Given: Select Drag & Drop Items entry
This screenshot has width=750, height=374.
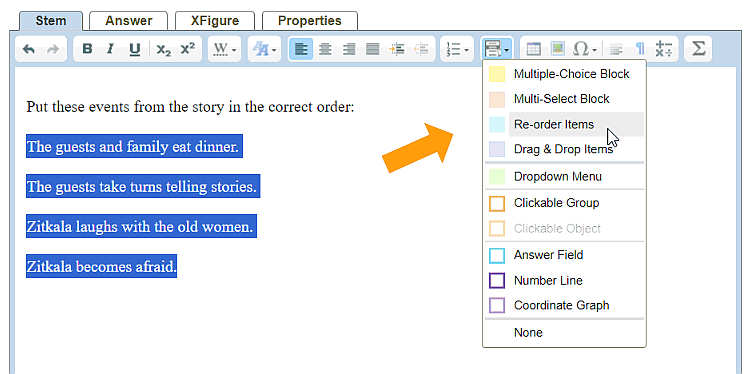Looking at the screenshot, I should pos(564,149).
